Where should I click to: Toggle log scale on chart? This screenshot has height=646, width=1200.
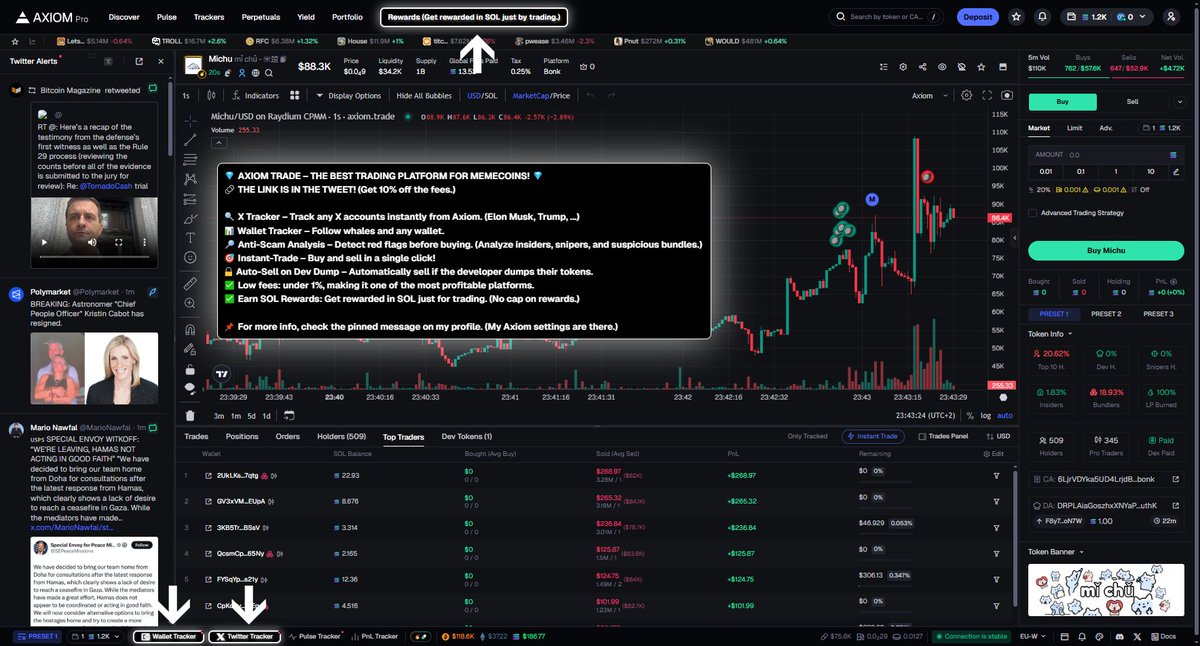click(x=986, y=415)
